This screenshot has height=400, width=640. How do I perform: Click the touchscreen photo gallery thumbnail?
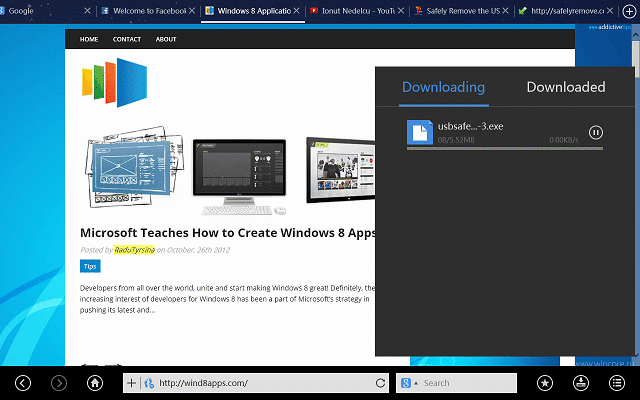click(340, 170)
